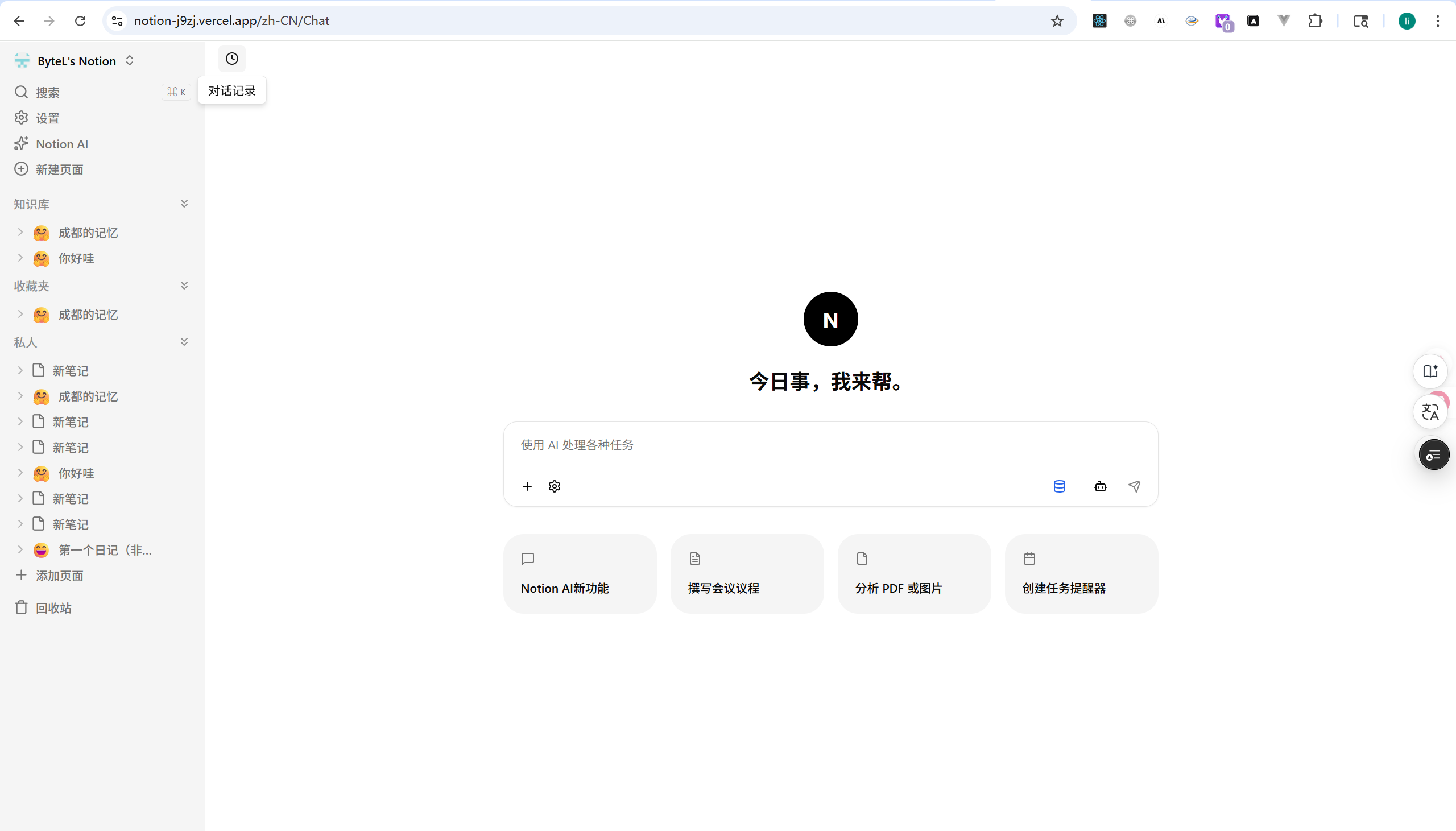Open the translate icon on the right edge
The height and width of the screenshot is (831, 1456).
[1432, 411]
